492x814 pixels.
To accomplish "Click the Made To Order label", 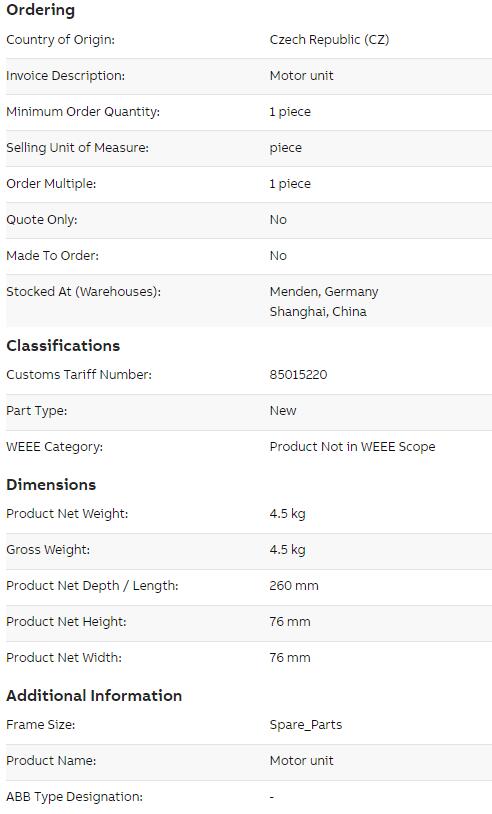I will coord(52,256).
